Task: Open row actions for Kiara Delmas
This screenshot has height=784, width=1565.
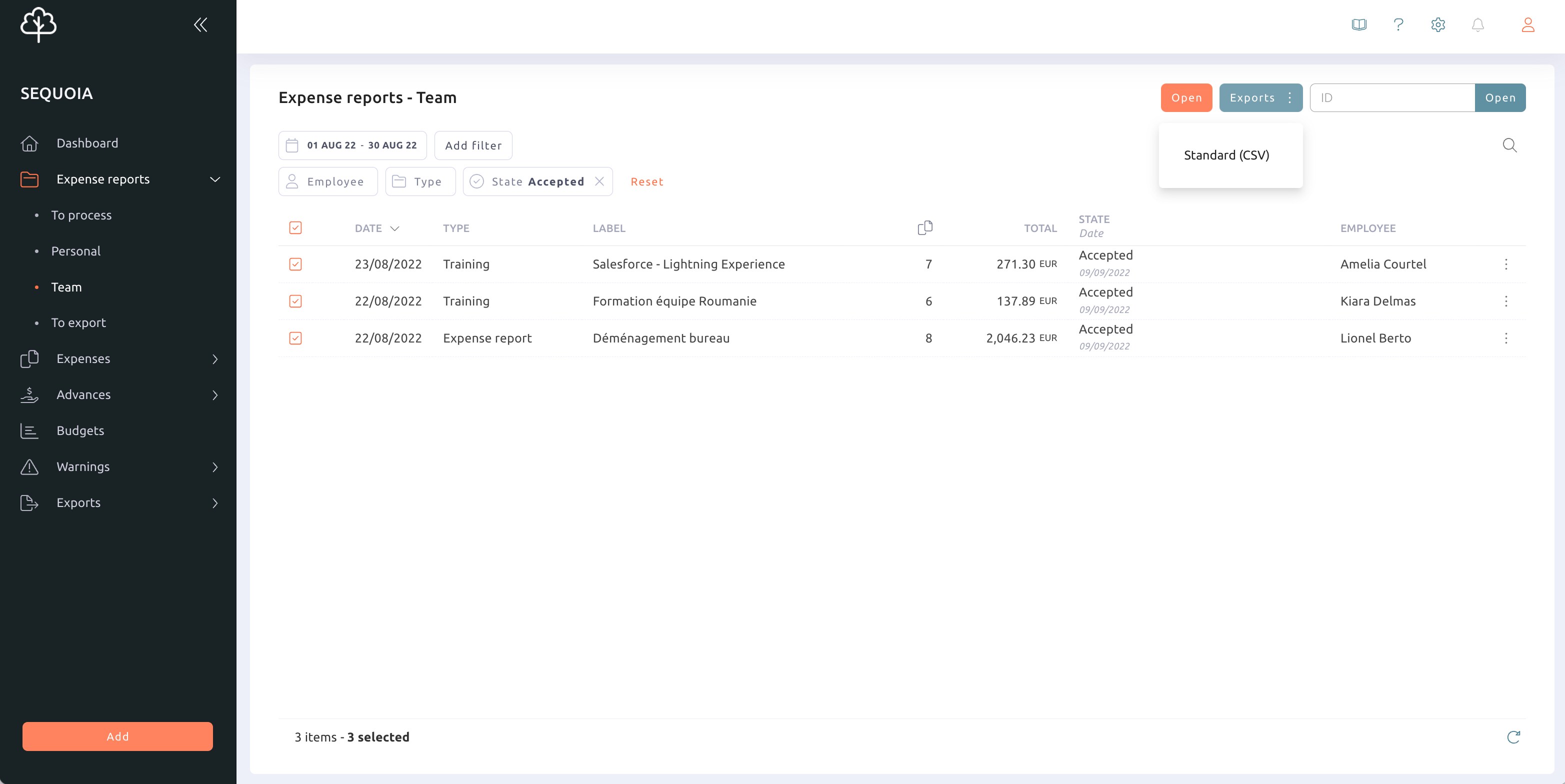Action: (x=1506, y=301)
